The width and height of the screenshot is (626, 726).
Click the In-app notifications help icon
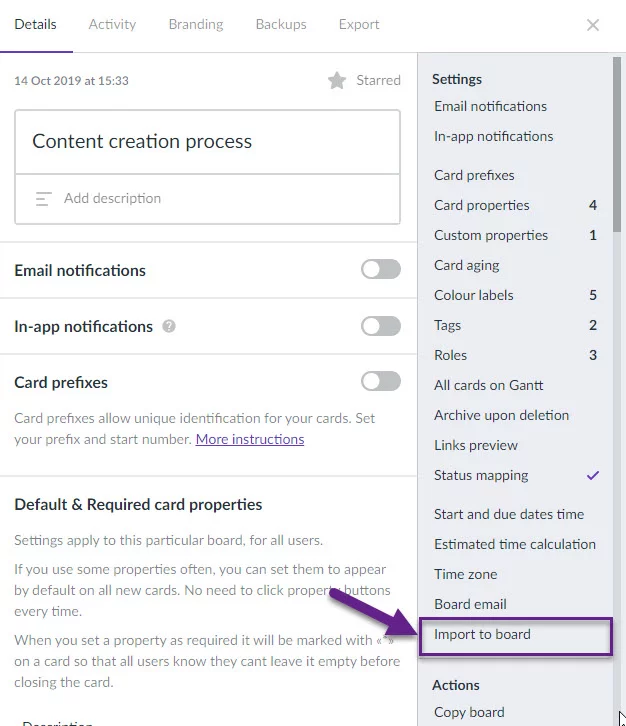(x=169, y=326)
